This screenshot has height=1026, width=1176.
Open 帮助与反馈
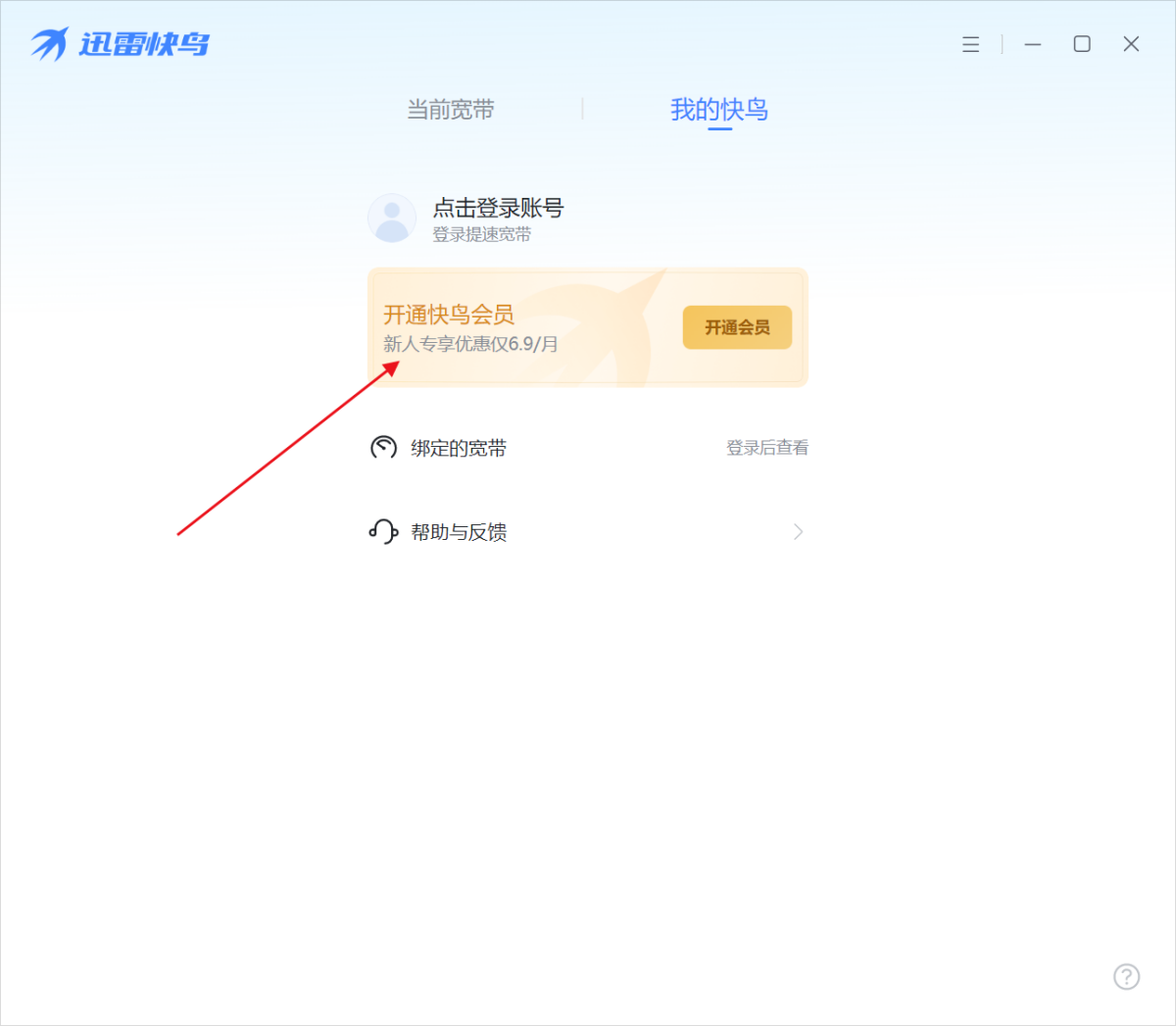pos(588,532)
